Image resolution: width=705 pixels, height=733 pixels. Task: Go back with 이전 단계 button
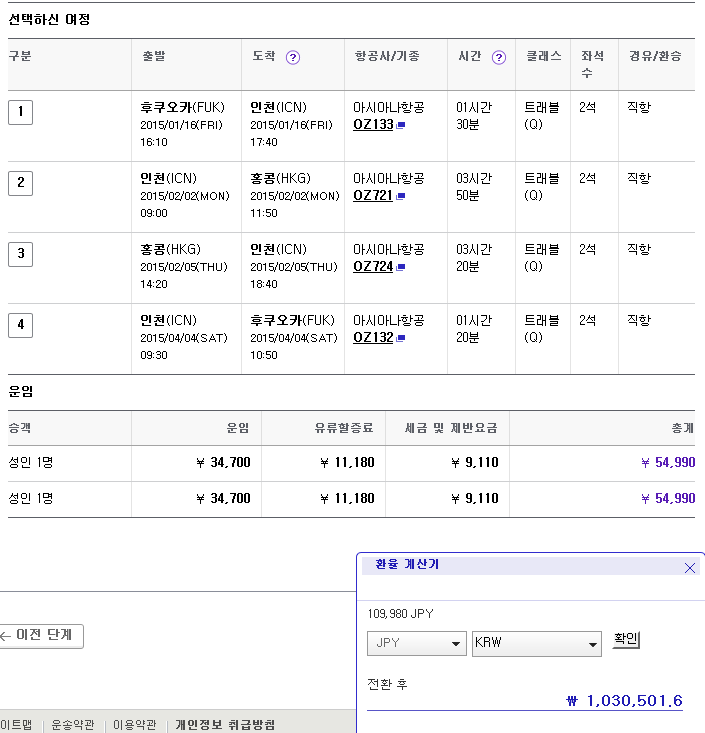coord(40,636)
